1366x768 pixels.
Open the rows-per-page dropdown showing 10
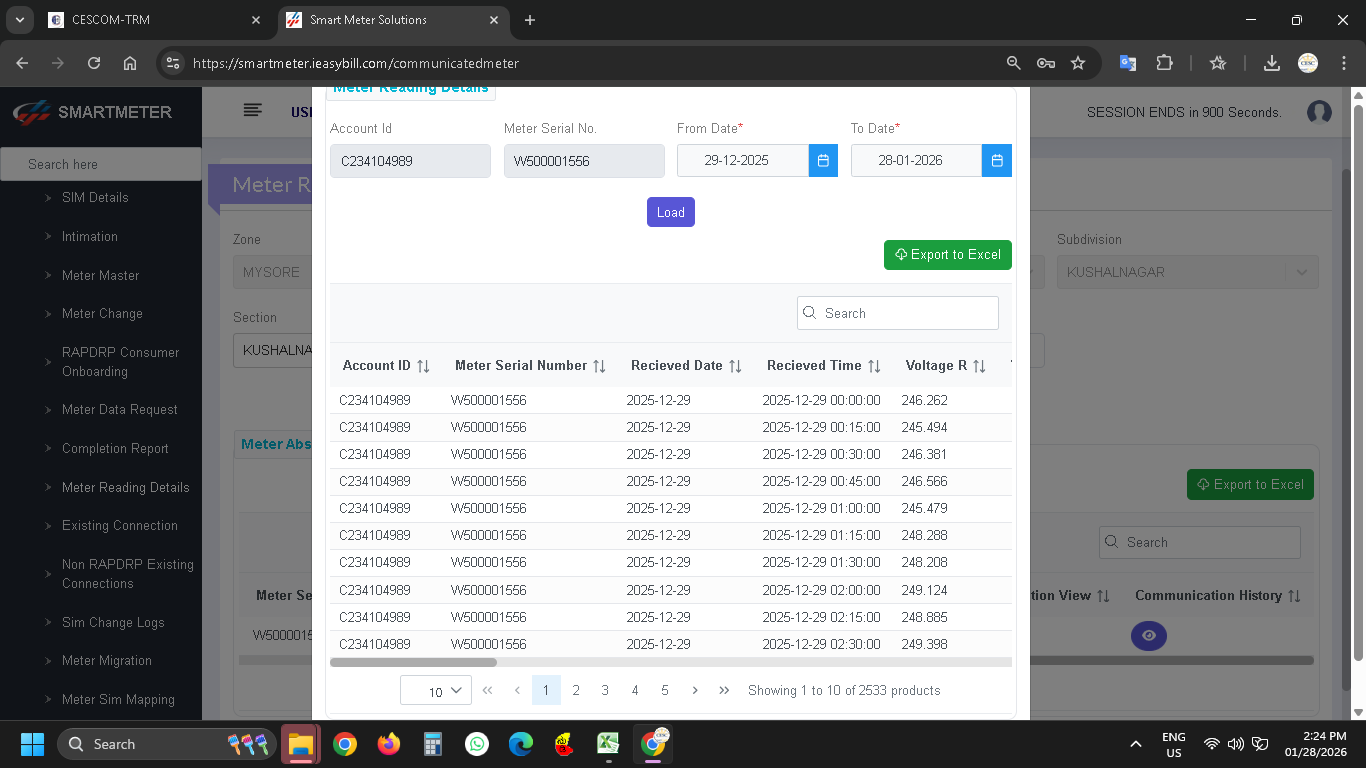tap(435, 691)
